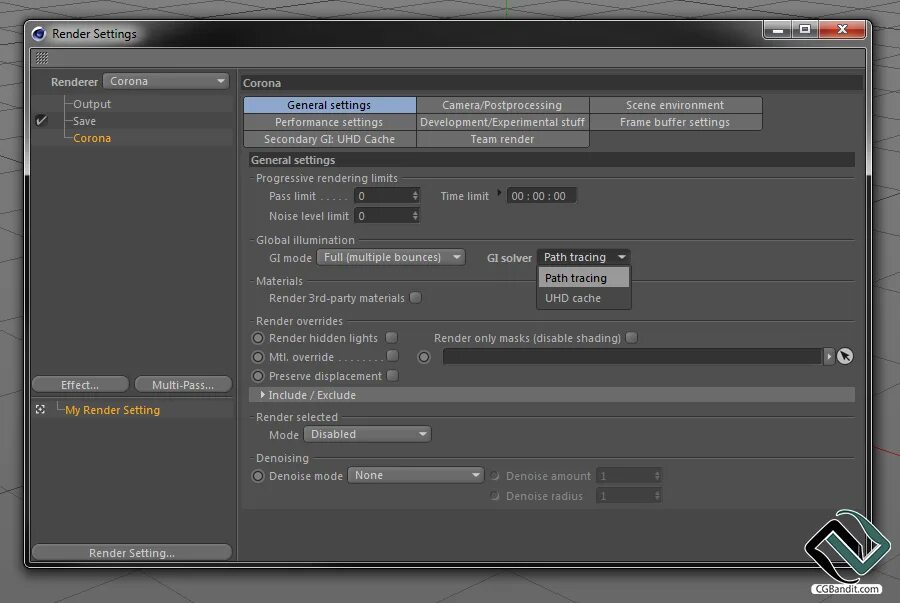
Task: Enable Mtl. override checkbox
Action: click(x=393, y=356)
